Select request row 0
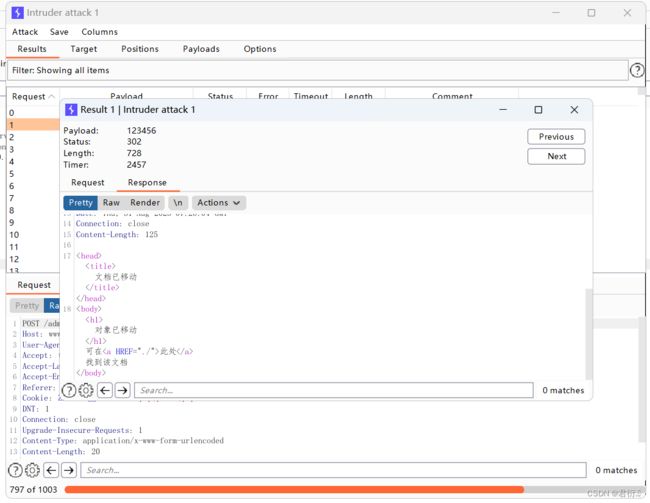 pyautogui.click(x=33, y=113)
